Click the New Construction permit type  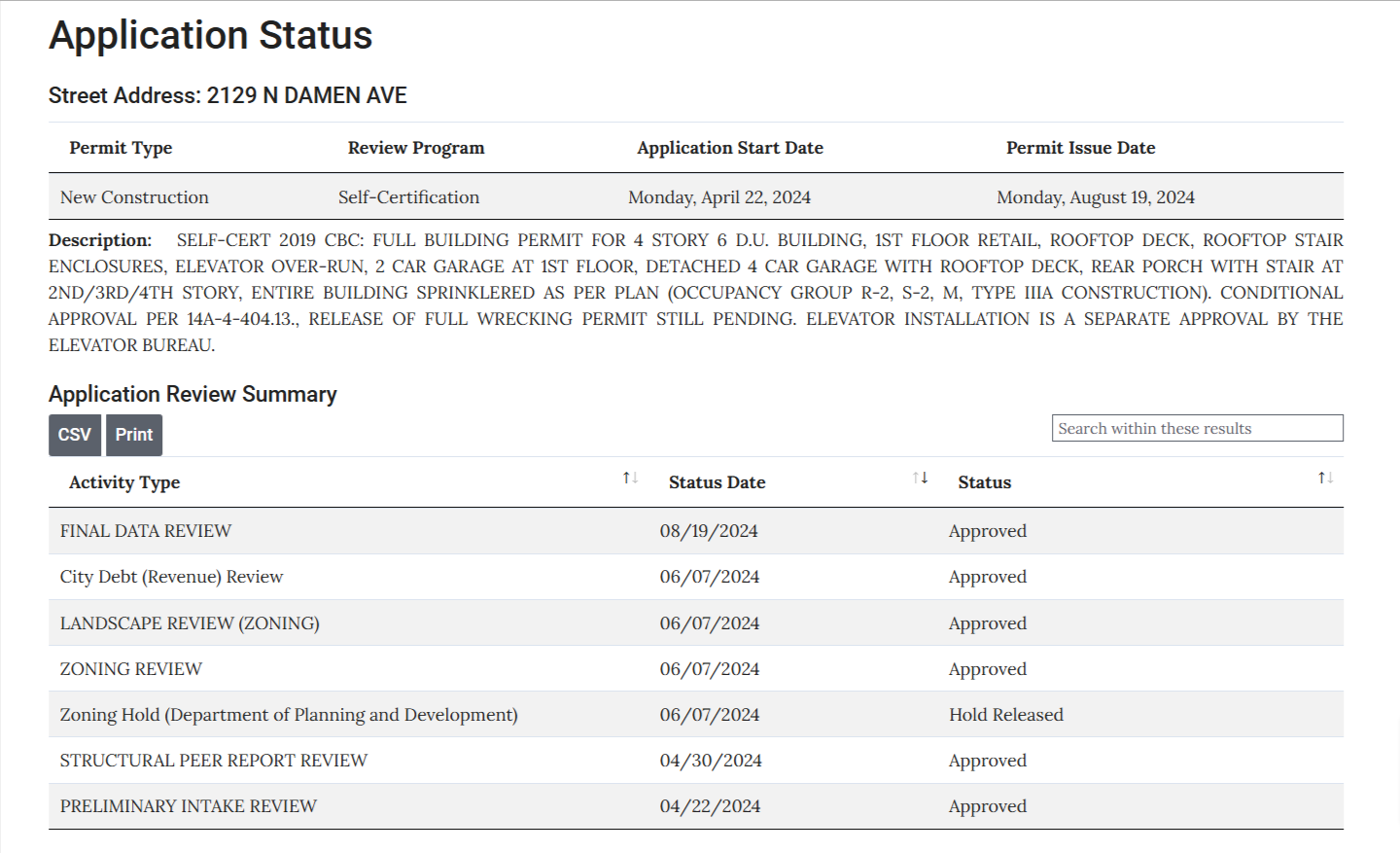click(134, 197)
